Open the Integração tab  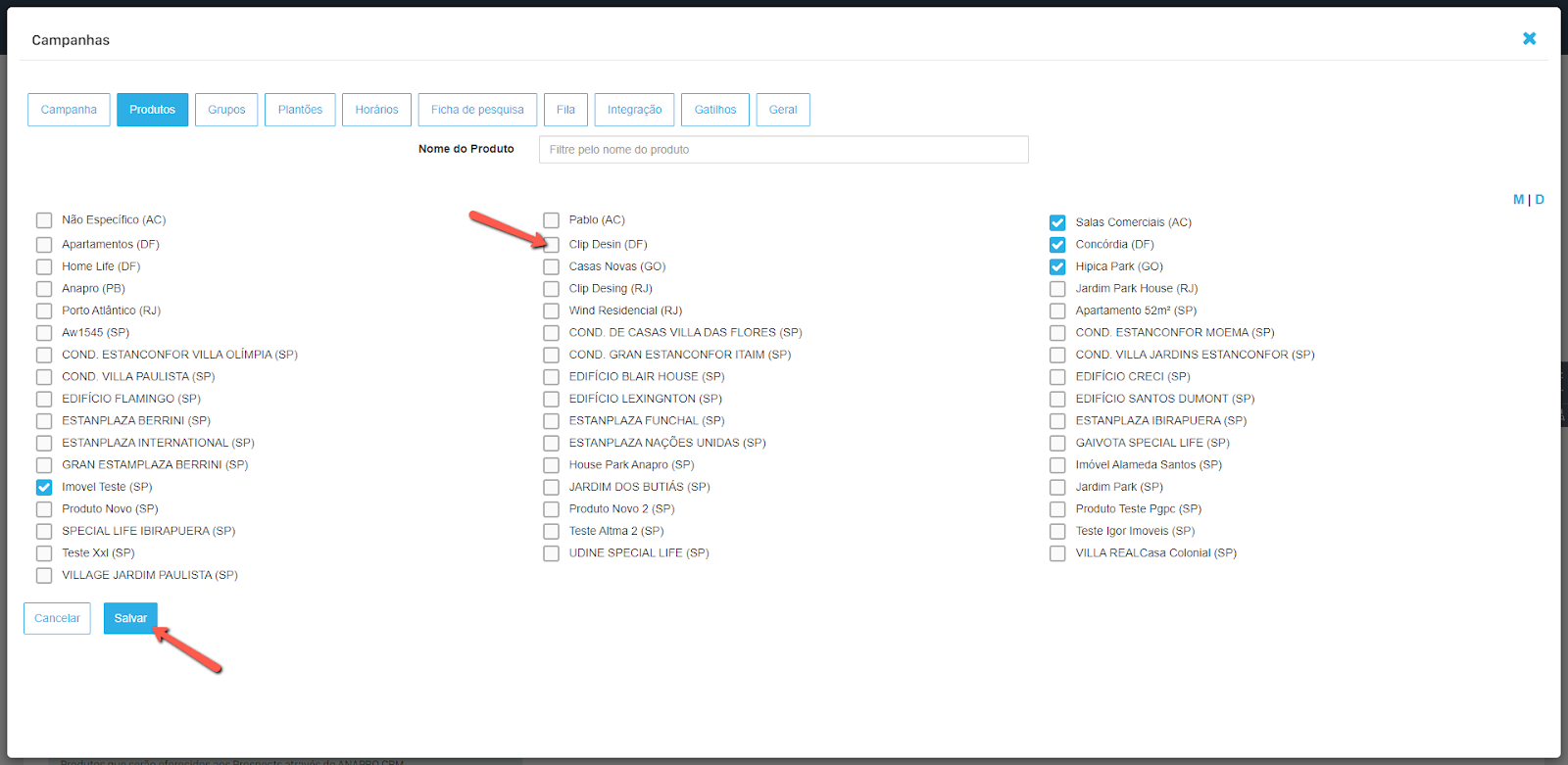tap(634, 110)
